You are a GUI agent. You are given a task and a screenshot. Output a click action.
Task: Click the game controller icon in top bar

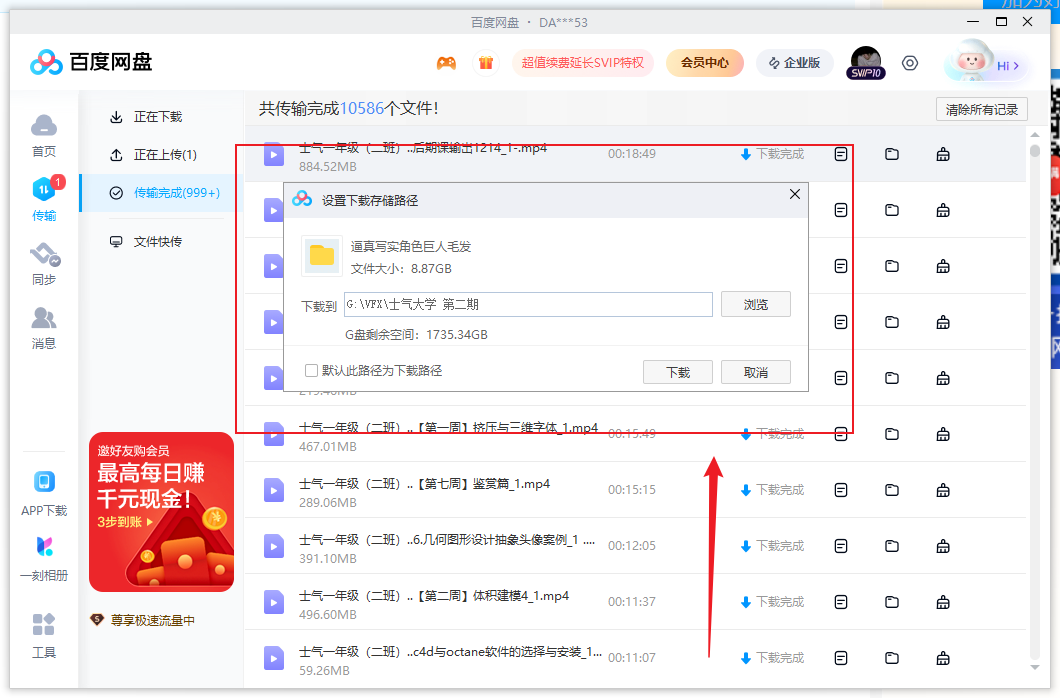point(446,62)
